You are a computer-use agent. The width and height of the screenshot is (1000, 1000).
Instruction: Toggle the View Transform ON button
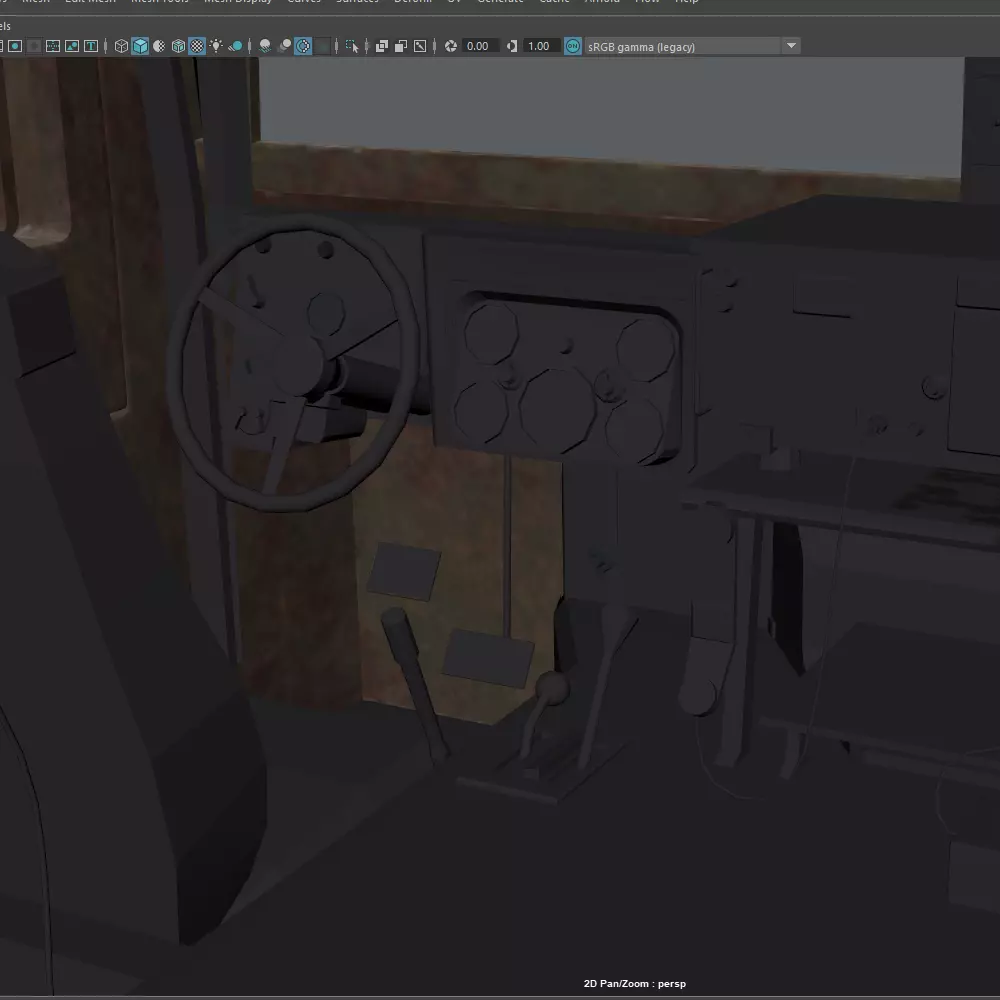click(573, 46)
